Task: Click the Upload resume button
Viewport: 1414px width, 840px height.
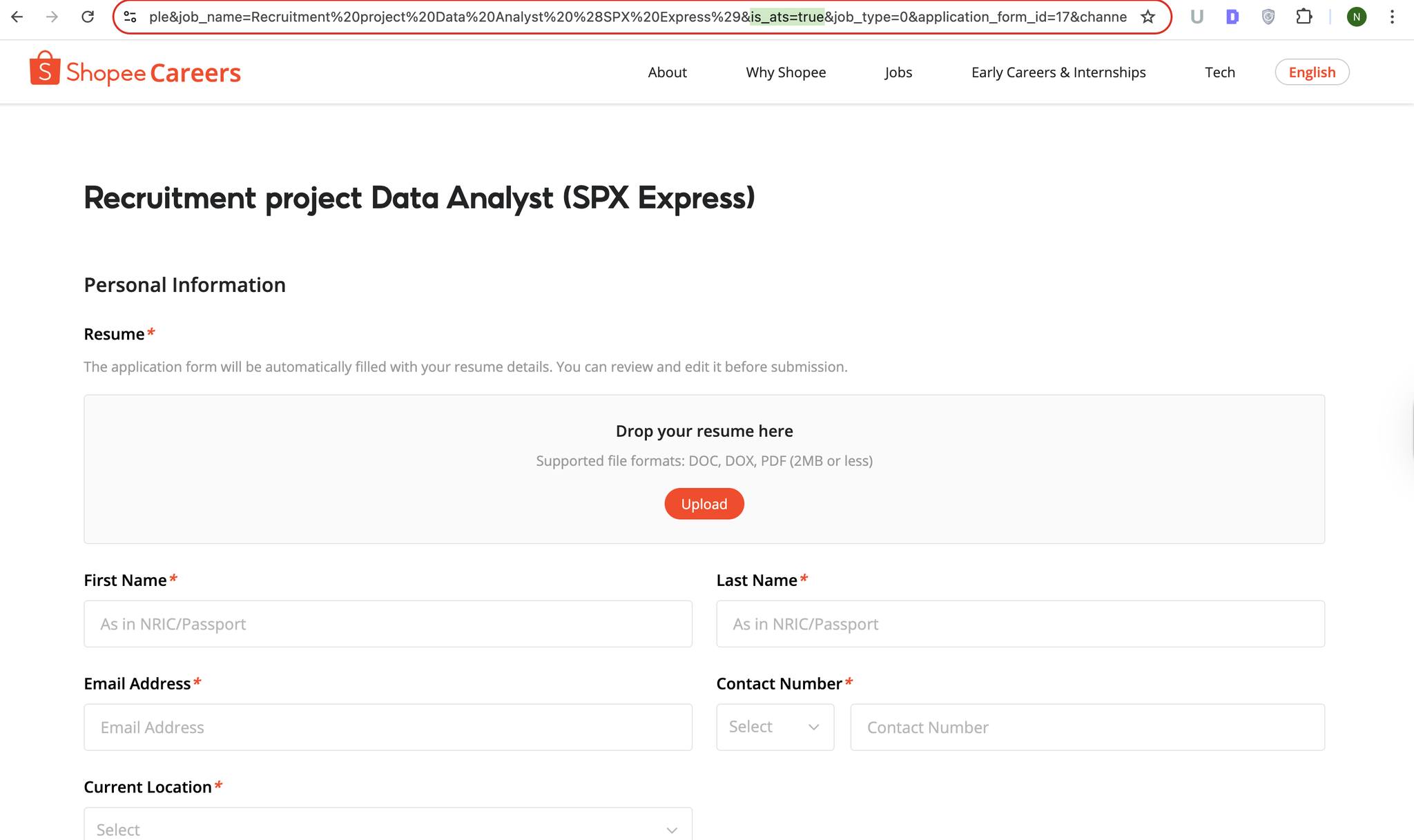Action: coord(704,504)
